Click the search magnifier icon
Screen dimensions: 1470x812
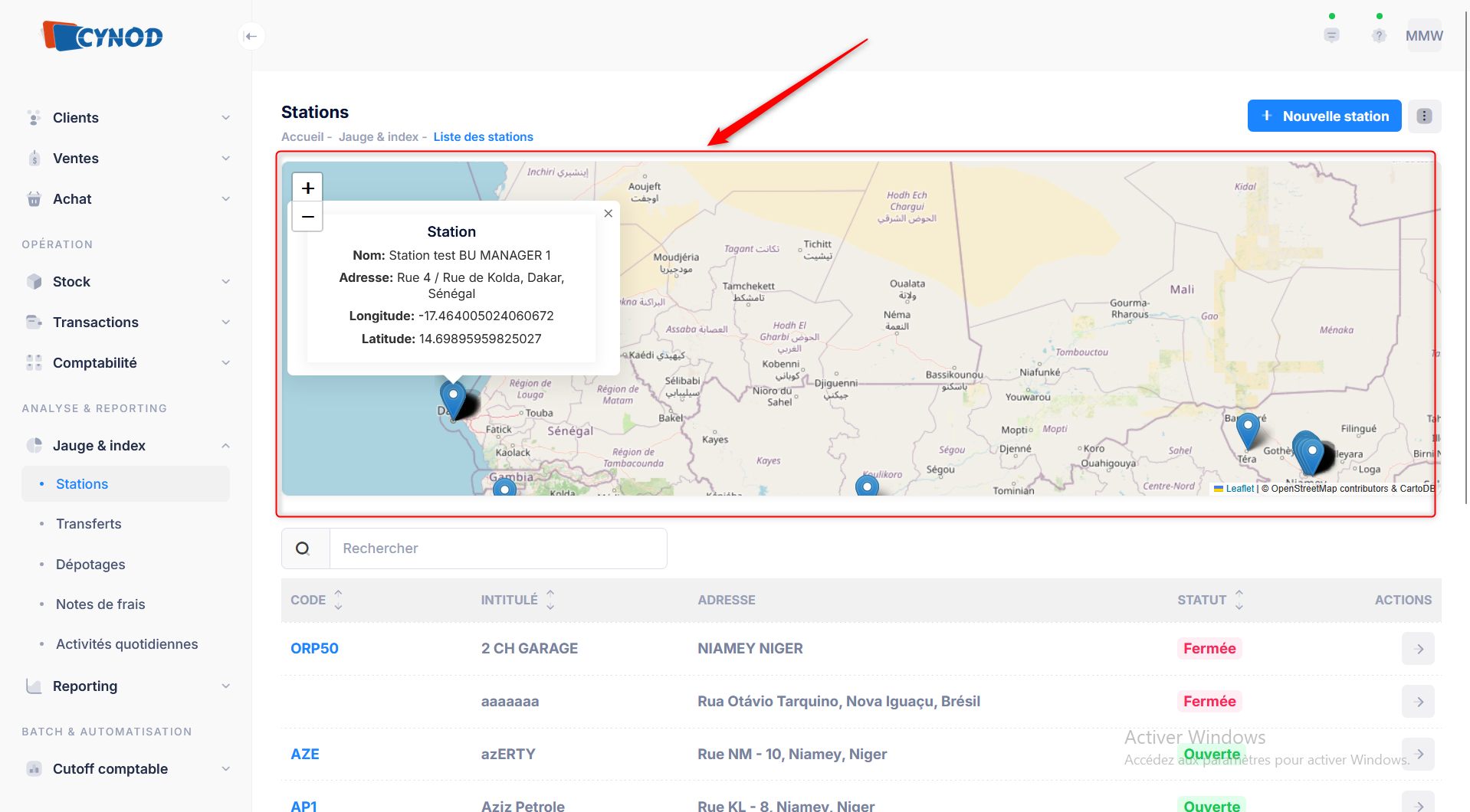304,548
